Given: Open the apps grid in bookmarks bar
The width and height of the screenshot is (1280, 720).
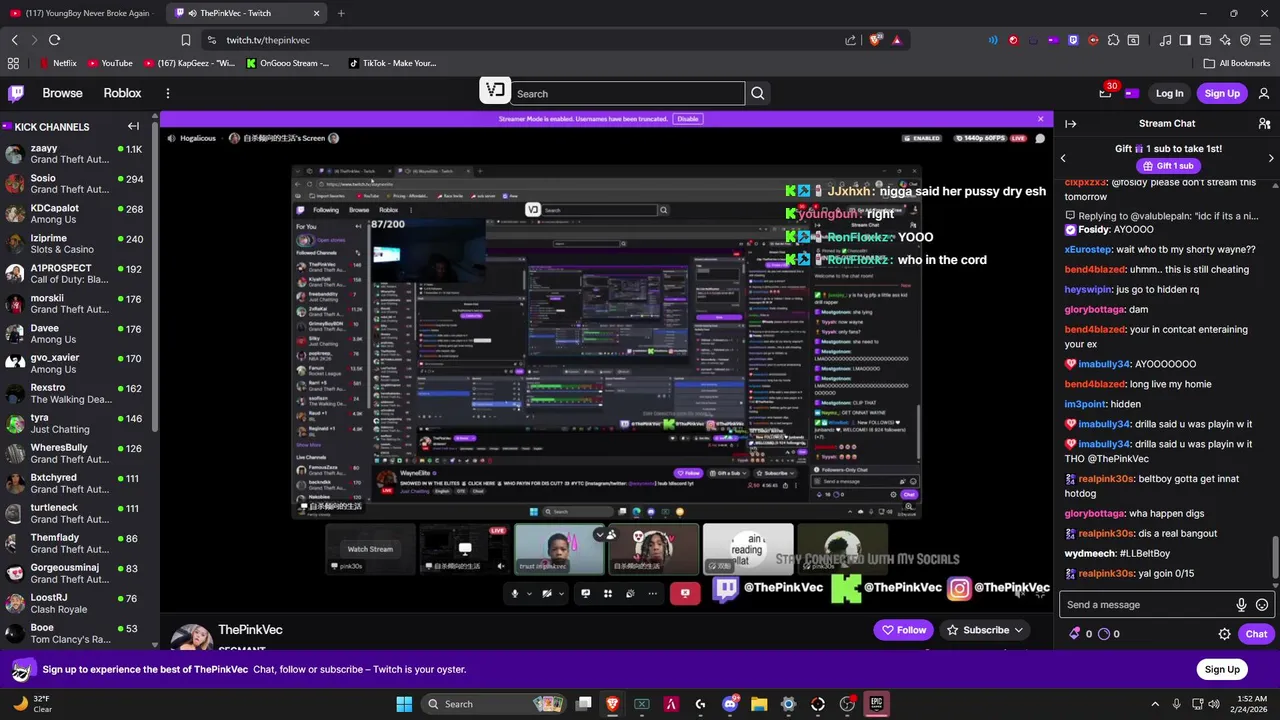Looking at the screenshot, I should click(x=13, y=63).
